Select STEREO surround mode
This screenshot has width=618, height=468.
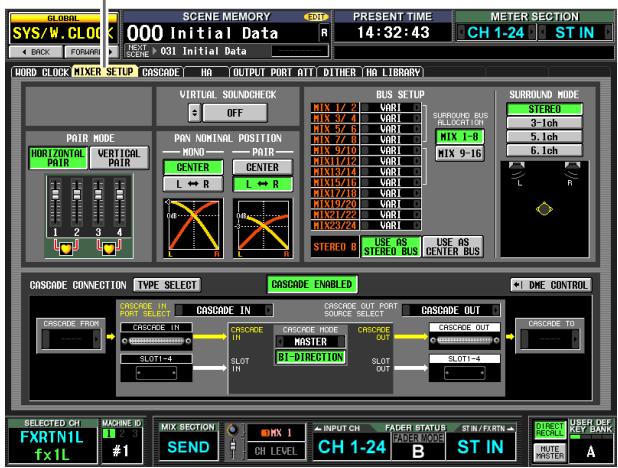pyautogui.click(x=544, y=109)
